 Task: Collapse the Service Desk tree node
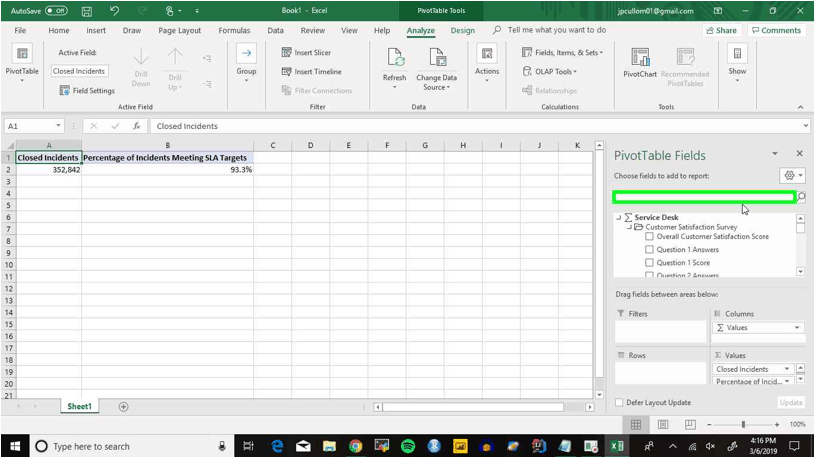coord(619,217)
